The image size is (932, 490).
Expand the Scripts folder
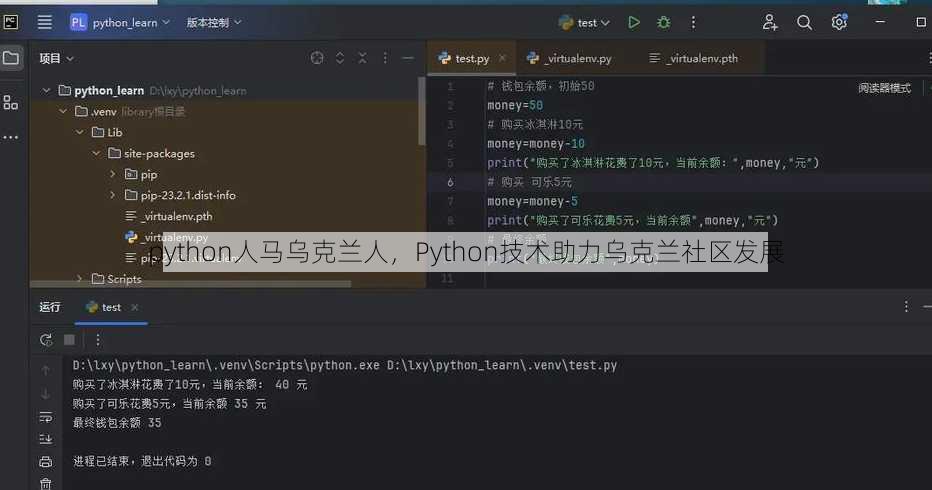(80, 278)
